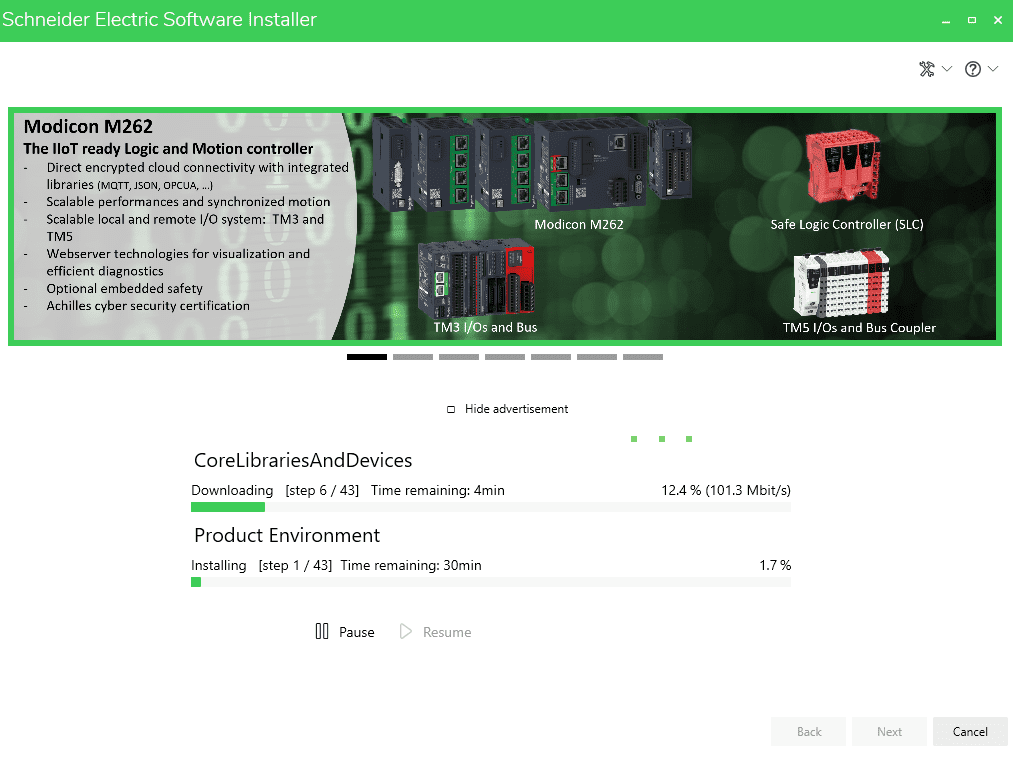Screen dimensions: 1013x760
Task: Click 'Time remaining: 30min' text
Action: [411, 565]
